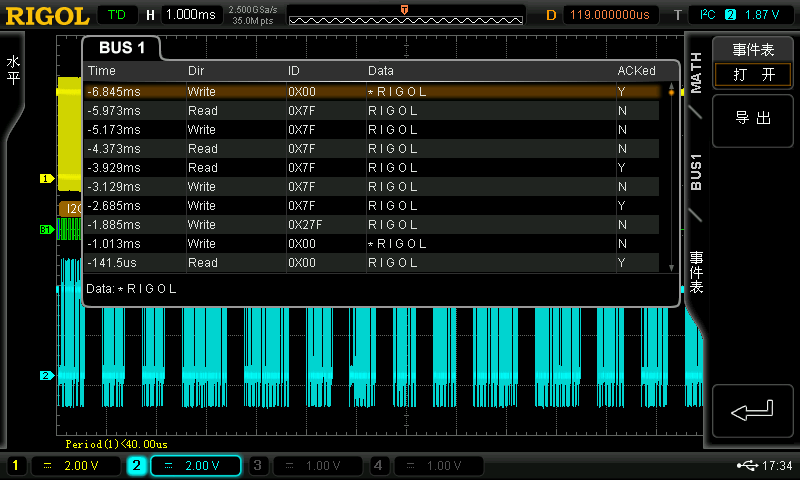The width and height of the screenshot is (800, 480).
Task: Click the Period(1) measurement readout
Action: click(116, 444)
